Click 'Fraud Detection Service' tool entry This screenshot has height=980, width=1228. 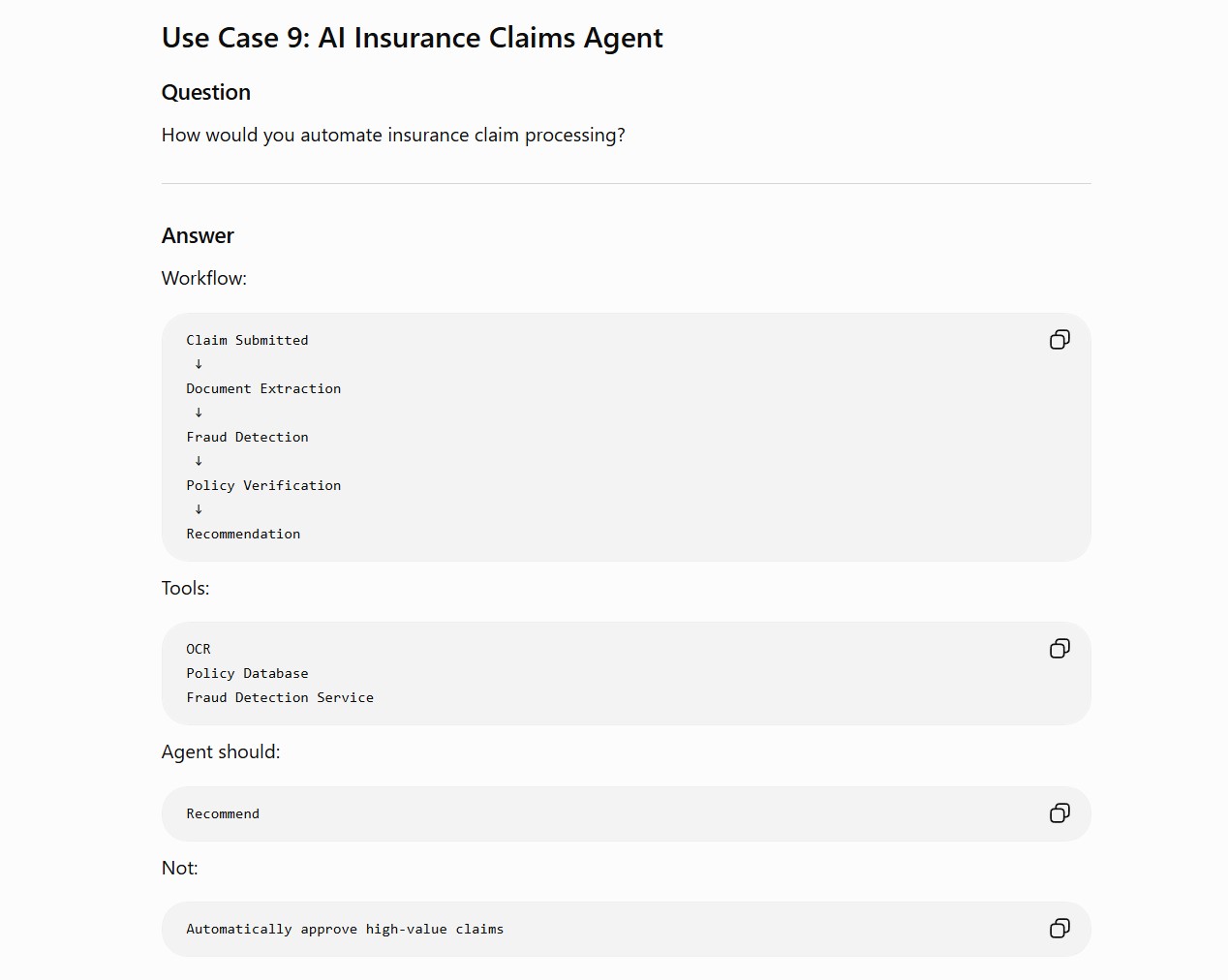(280, 697)
